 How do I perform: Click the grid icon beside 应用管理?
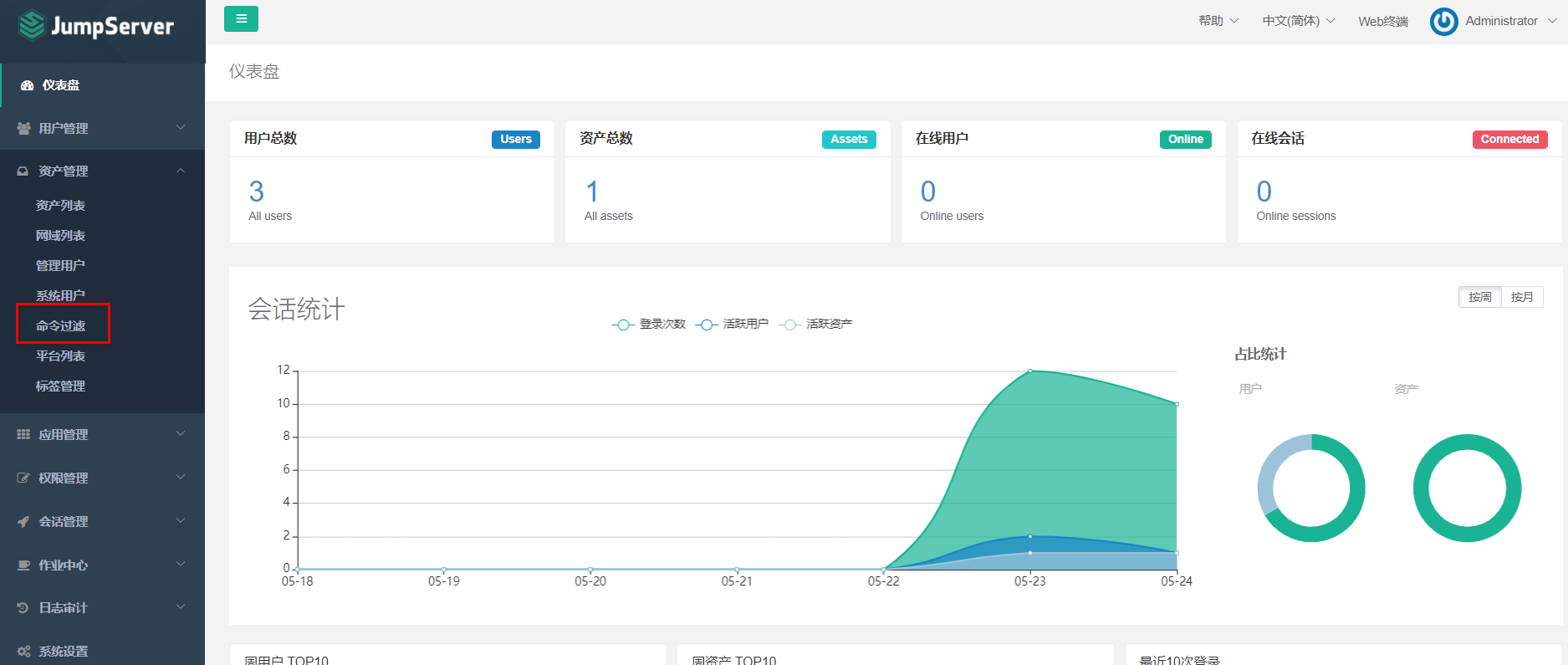coord(23,434)
